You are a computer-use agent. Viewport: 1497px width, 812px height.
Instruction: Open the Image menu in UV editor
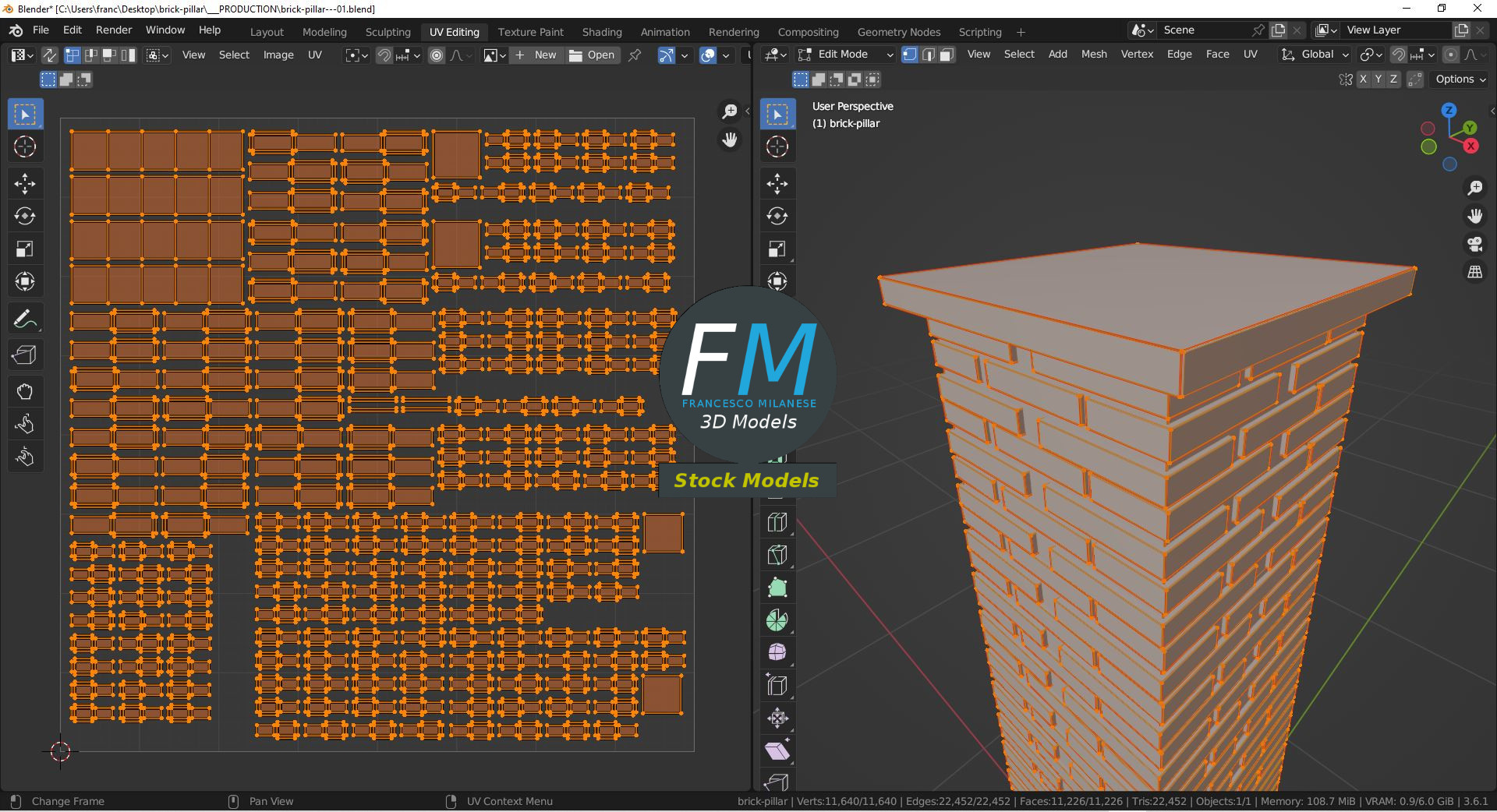pyautogui.click(x=278, y=55)
